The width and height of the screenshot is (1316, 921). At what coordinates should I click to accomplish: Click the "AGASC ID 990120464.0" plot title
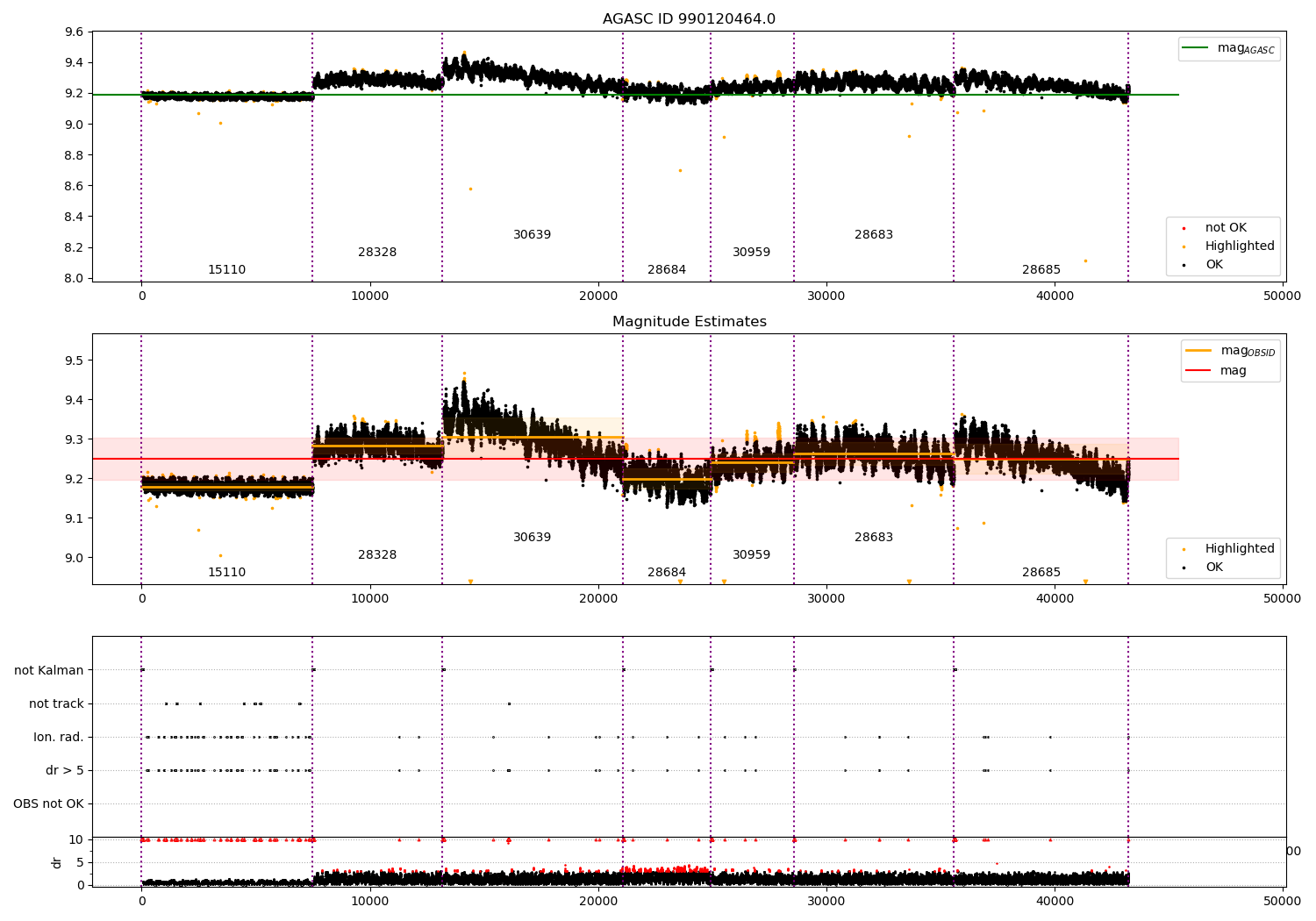tap(689, 19)
